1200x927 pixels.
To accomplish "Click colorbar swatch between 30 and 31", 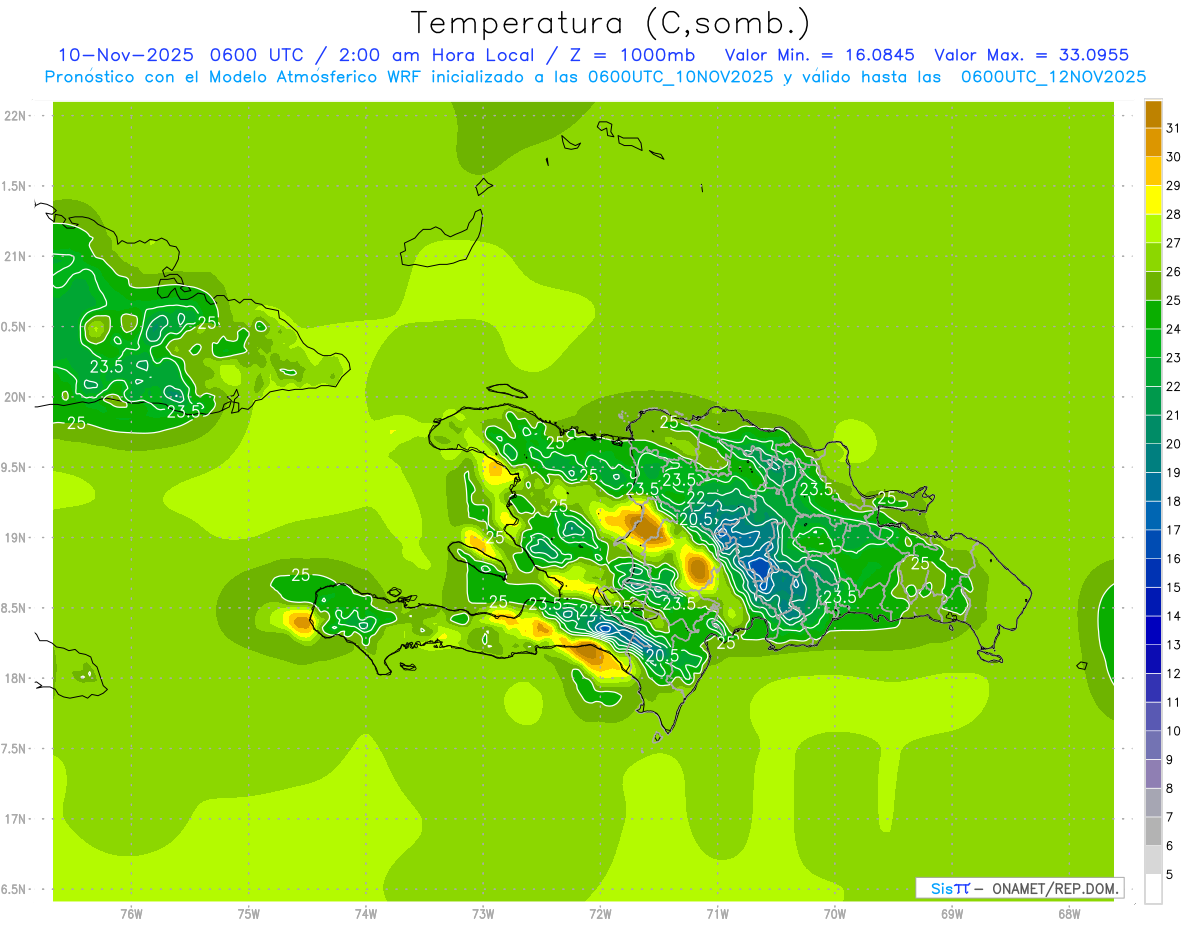I will point(1153,142).
